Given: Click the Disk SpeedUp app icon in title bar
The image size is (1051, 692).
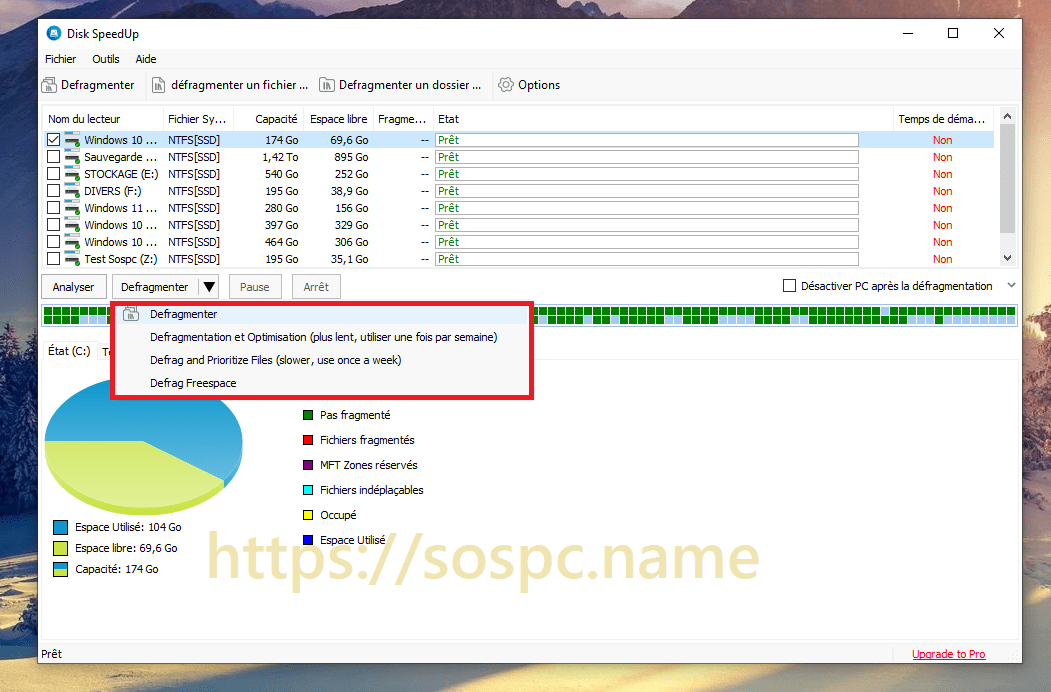Looking at the screenshot, I should click(54, 34).
